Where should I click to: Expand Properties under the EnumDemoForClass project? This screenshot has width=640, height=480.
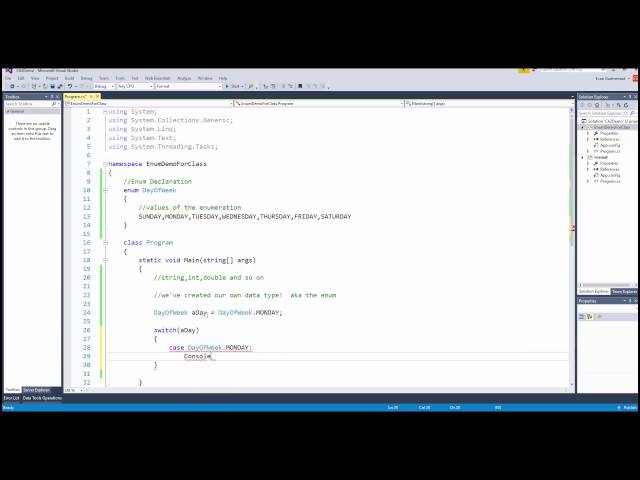(588, 133)
